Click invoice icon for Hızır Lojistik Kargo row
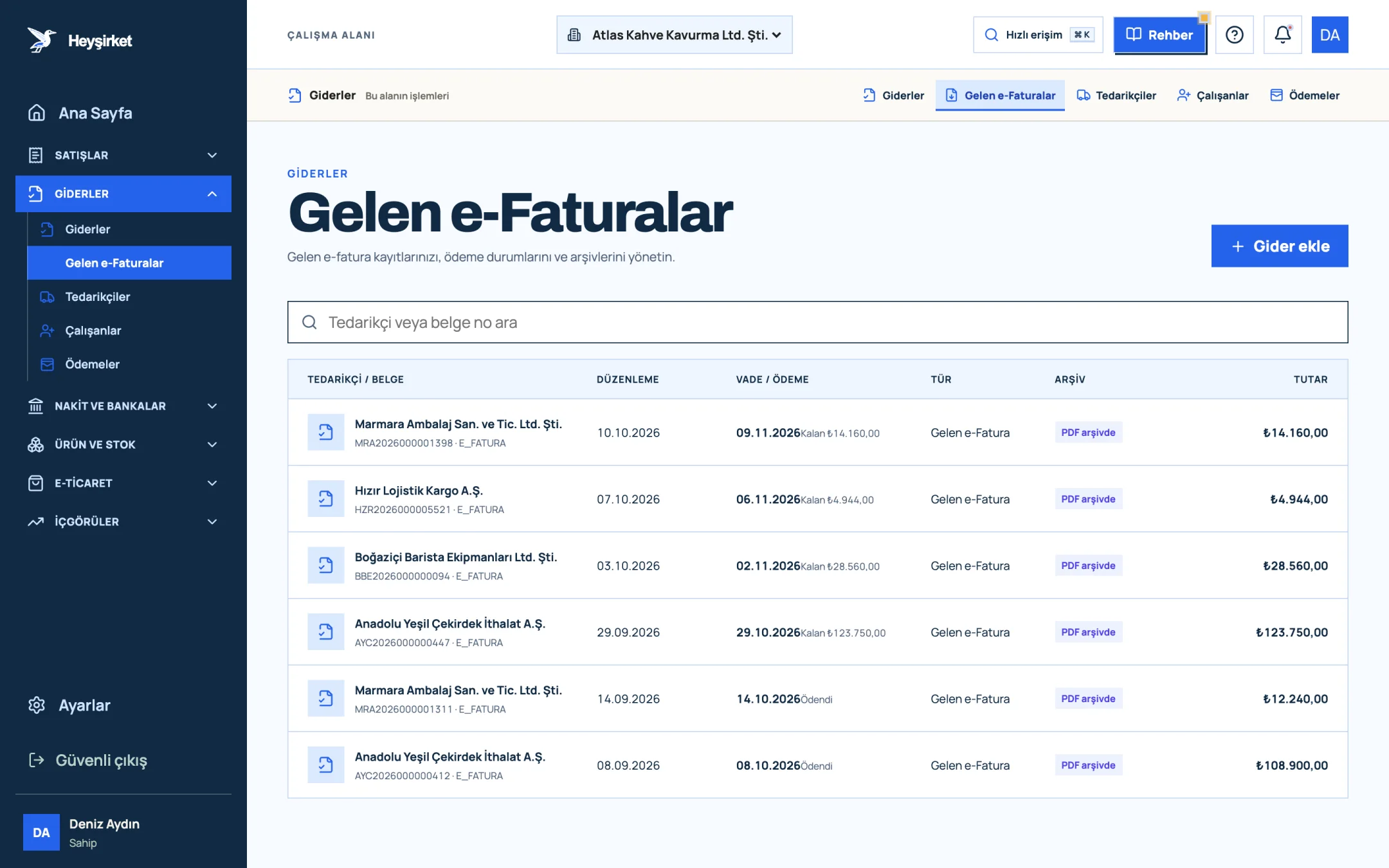 coord(325,499)
